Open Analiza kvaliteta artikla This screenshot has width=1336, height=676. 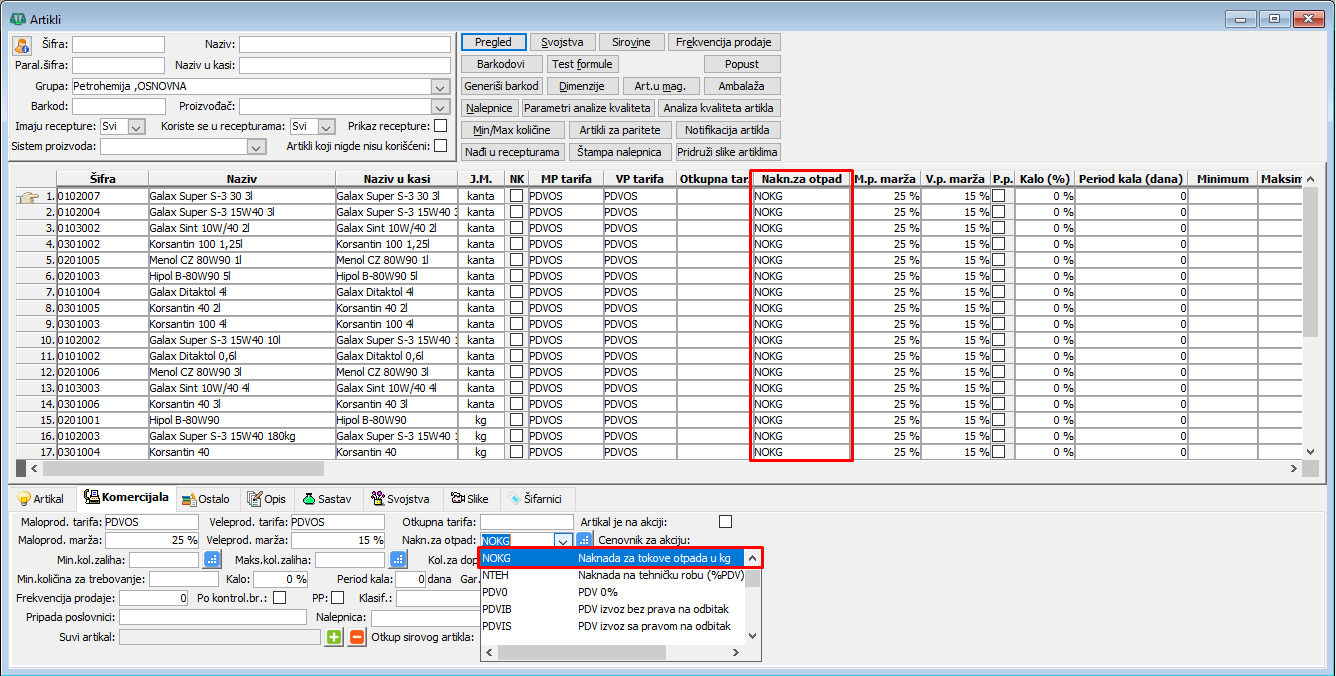coord(718,108)
